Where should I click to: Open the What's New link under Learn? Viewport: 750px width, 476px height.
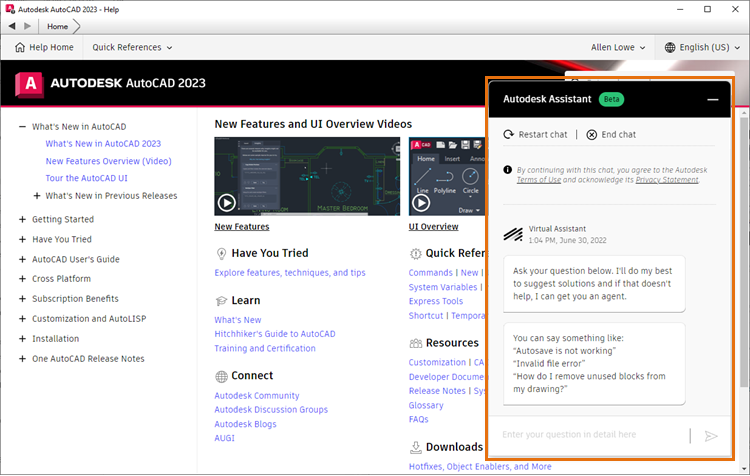(x=237, y=320)
